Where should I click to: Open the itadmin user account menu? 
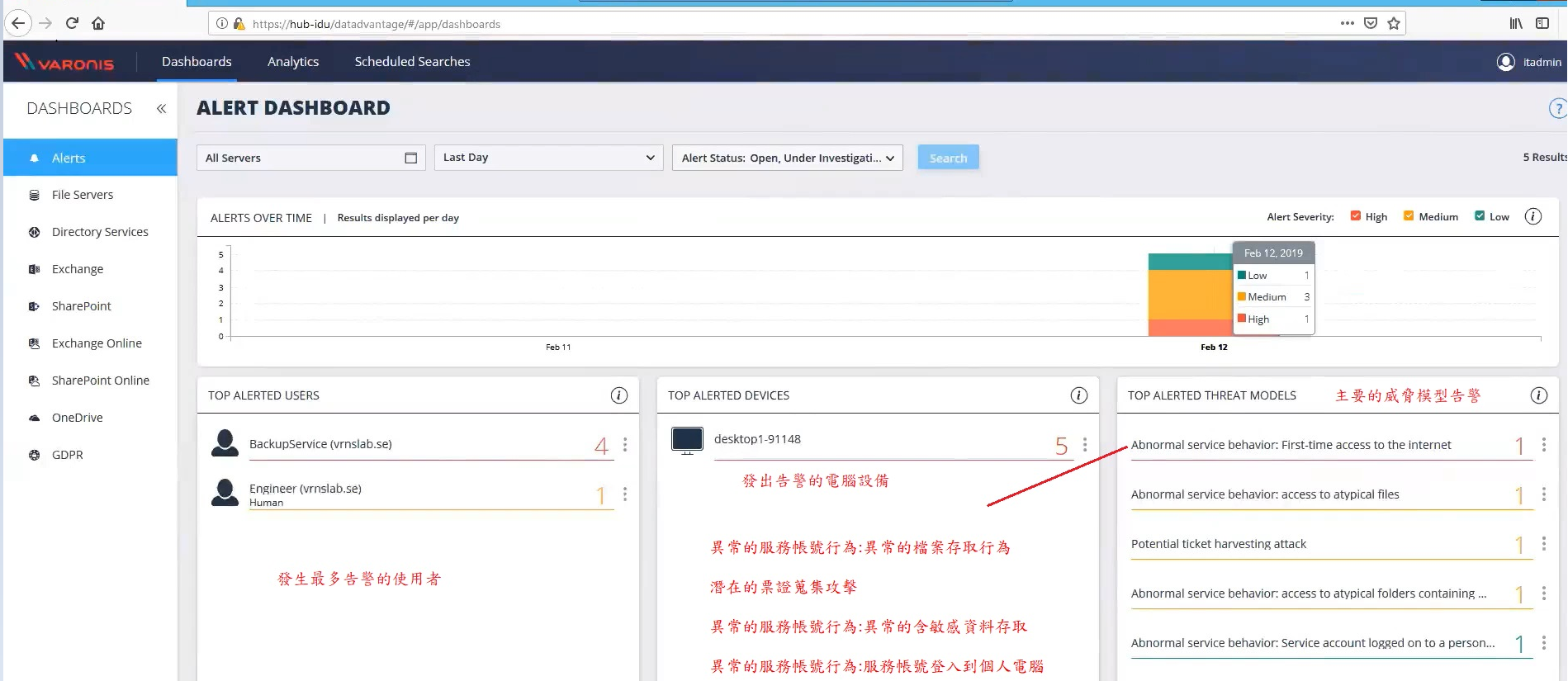(x=1529, y=62)
